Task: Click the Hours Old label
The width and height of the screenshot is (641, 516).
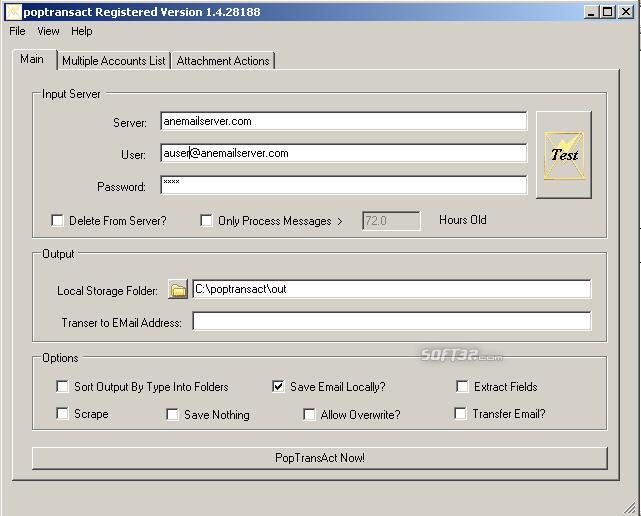Action: coord(463,220)
